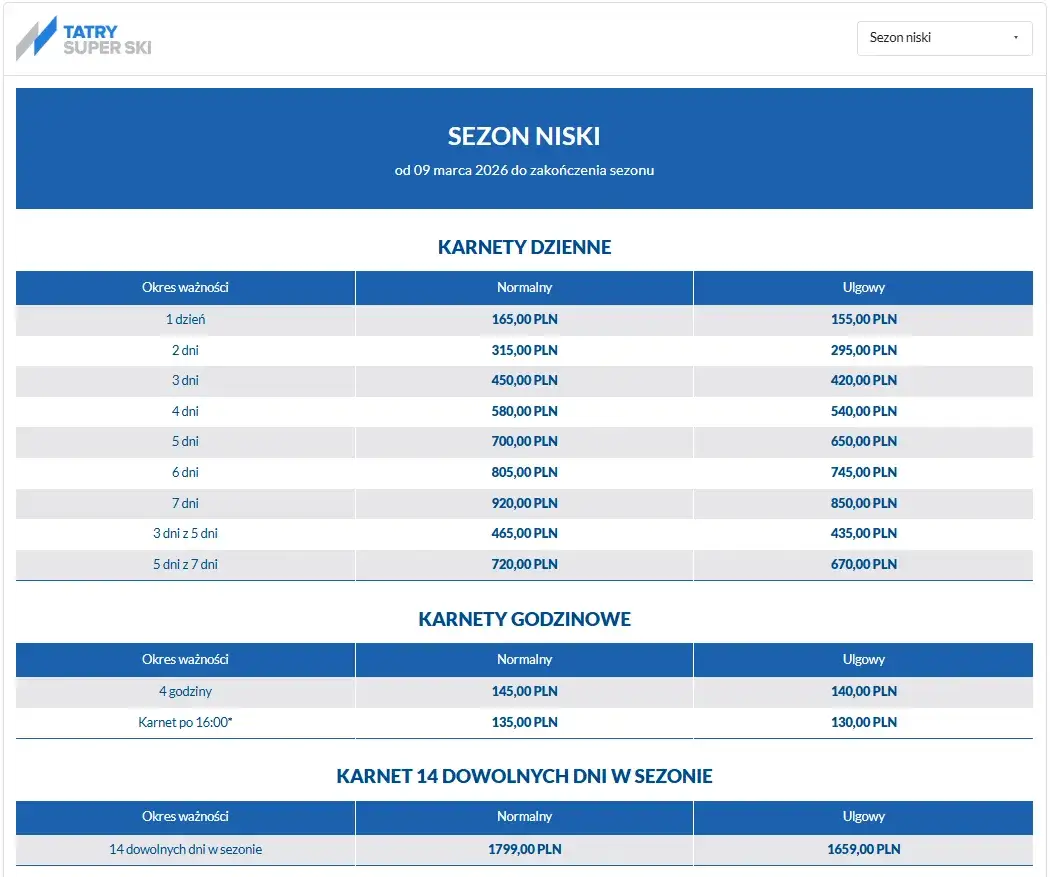This screenshot has width=1050, height=877.
Task: Click Ulgowy header in the Karnety godzinowe table
Action: coord(863,660)
